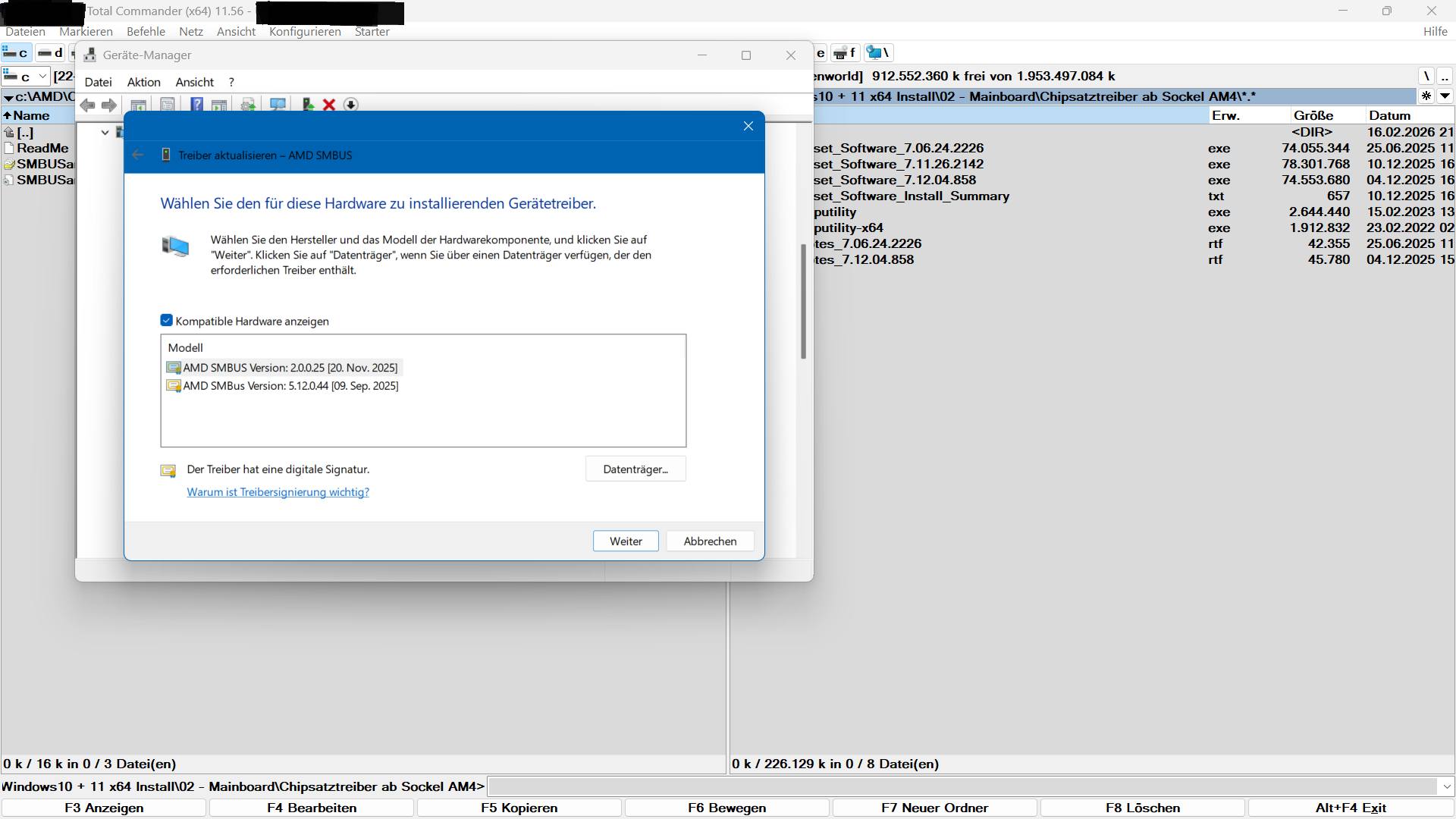Open right panel directory history dropdown arrow

point(1445,96)
